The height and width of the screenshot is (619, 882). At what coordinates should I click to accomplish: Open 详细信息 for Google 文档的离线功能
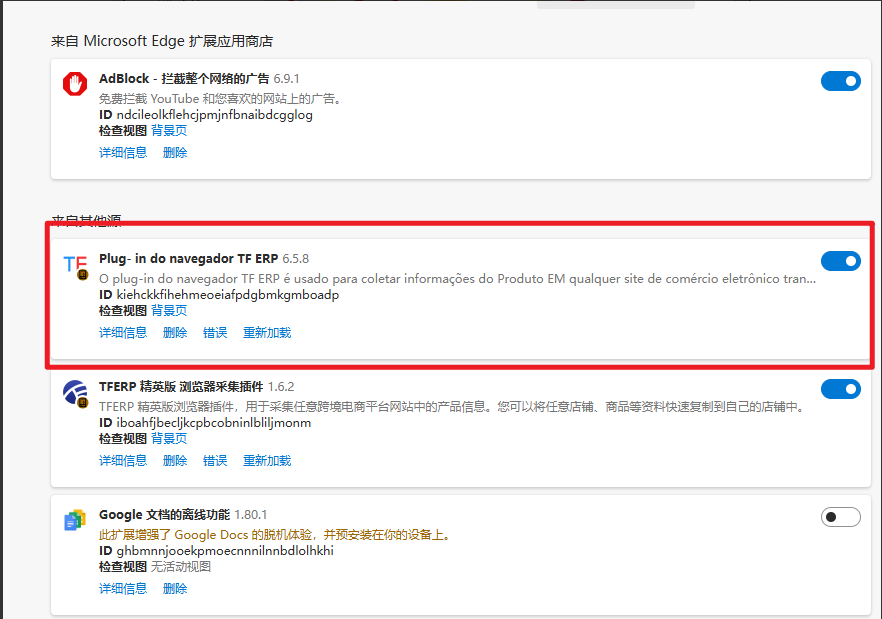[123, 588]
